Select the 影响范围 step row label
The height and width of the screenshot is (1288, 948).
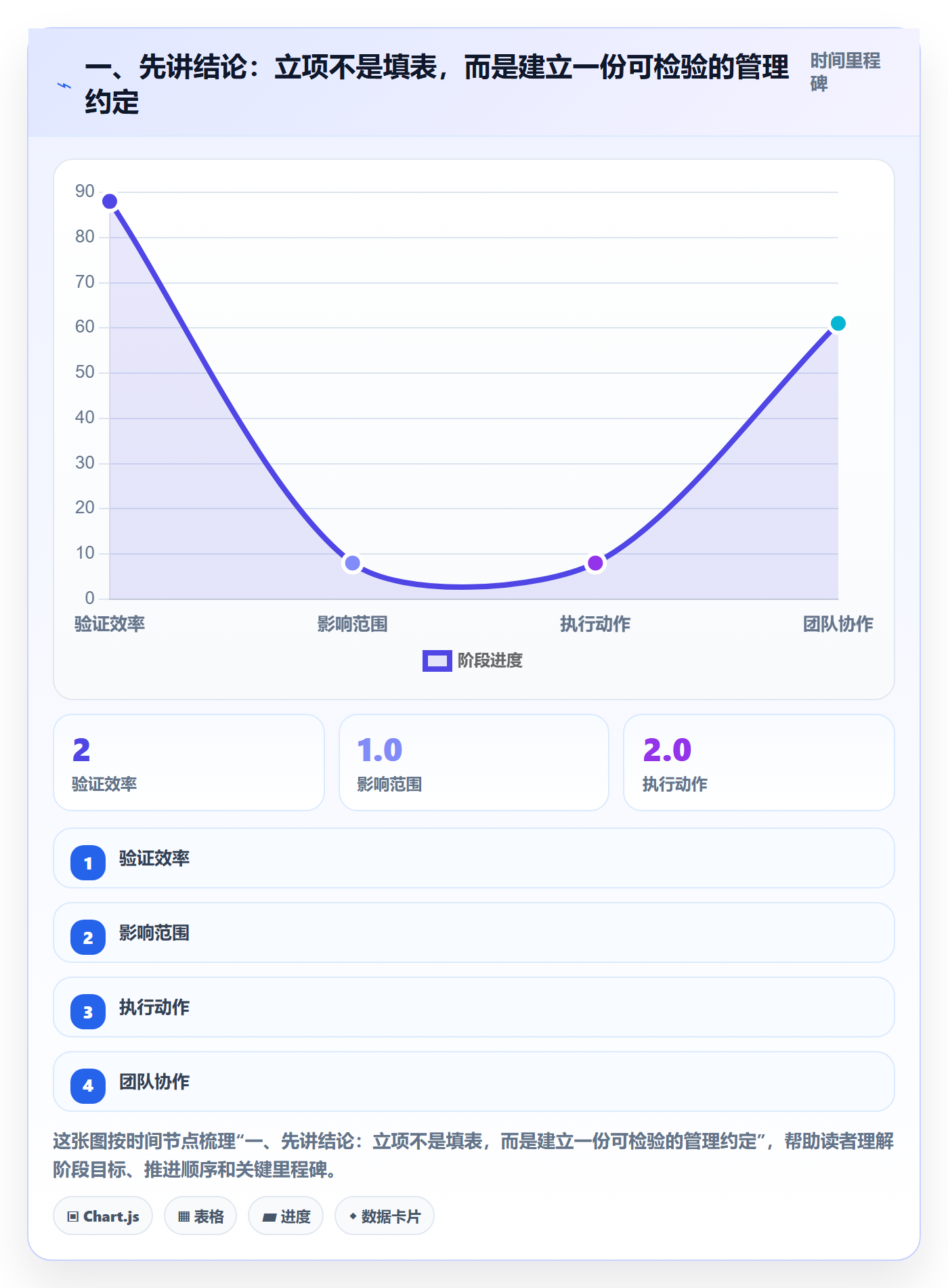[x=154, y=932]
